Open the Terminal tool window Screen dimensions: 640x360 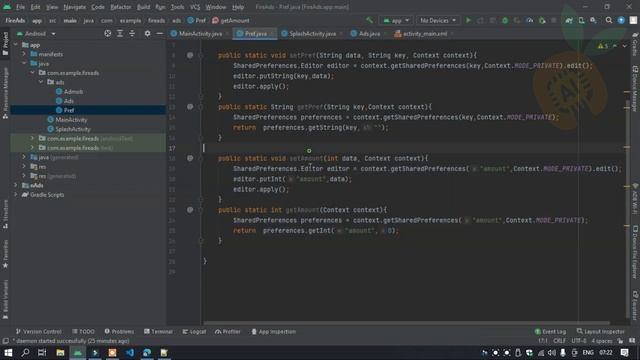click(158, 331)
